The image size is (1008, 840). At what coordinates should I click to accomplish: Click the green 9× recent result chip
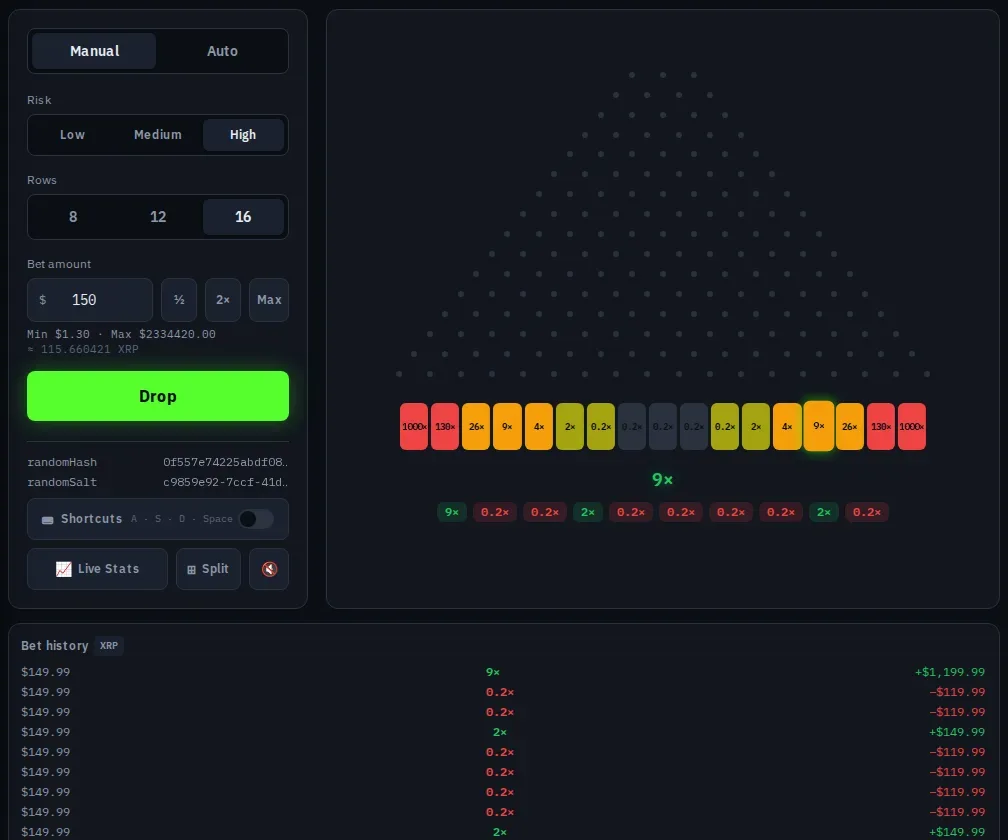coord(452,512)
